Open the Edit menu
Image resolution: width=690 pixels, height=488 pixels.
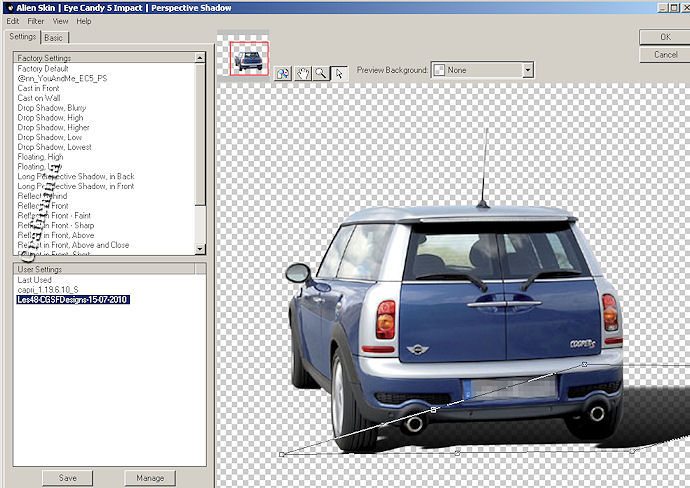click(x=12, y=21)
